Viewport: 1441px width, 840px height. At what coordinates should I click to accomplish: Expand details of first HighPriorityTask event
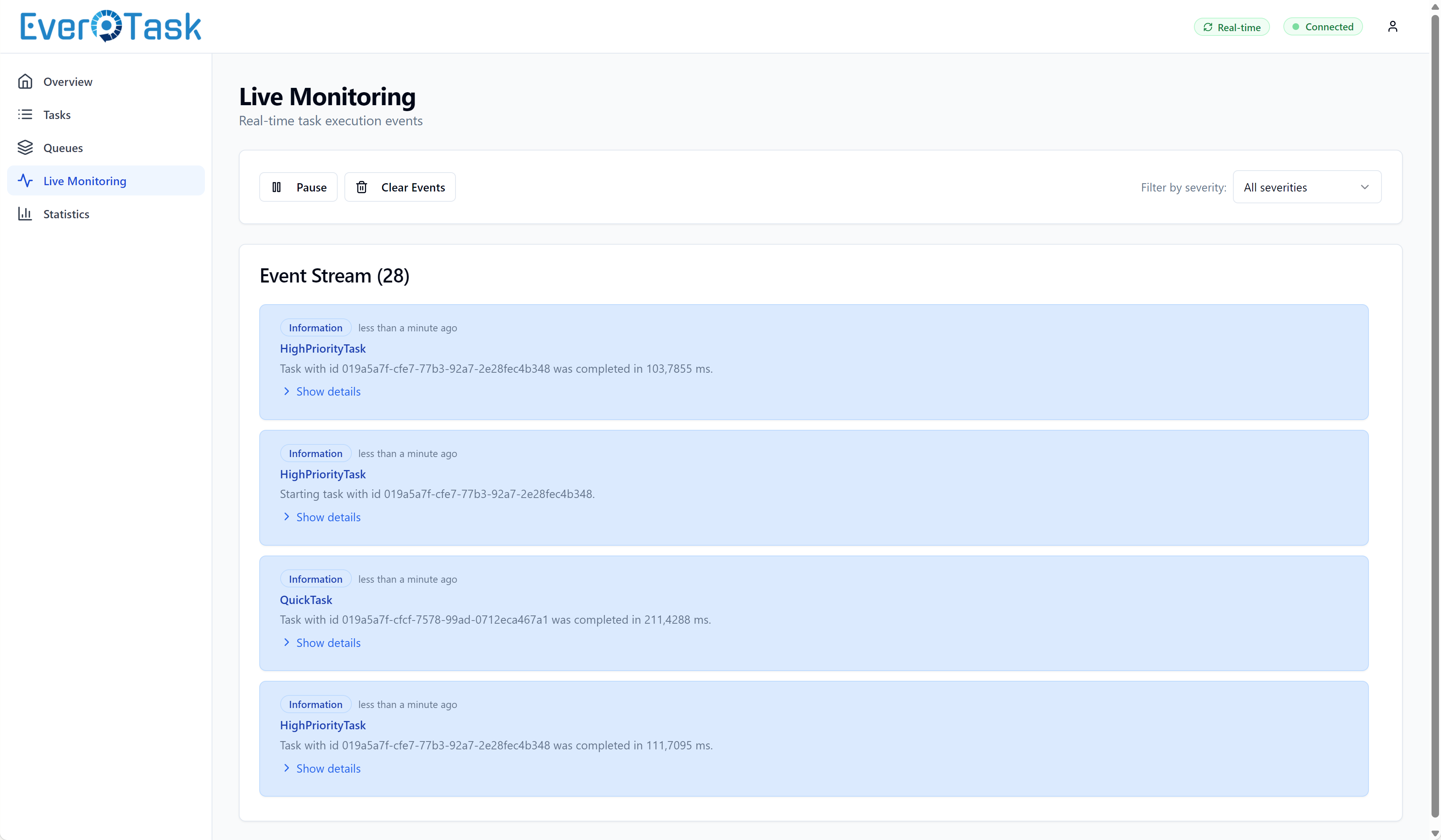point(328,392)
